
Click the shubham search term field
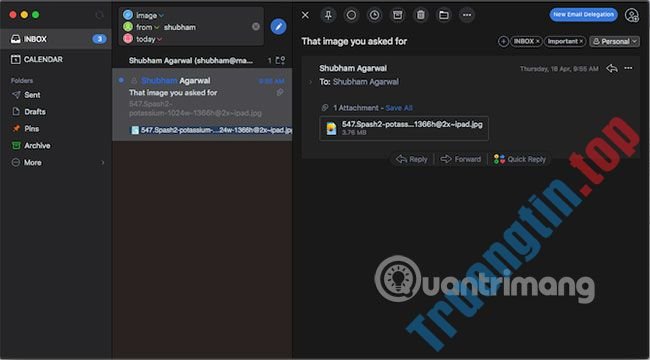pos(179,27)
